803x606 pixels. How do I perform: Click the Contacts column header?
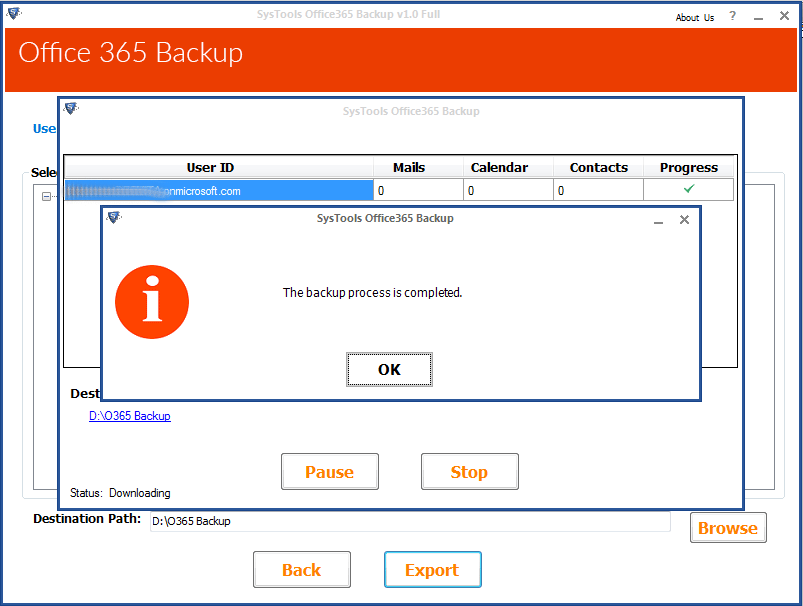point(598,168)
